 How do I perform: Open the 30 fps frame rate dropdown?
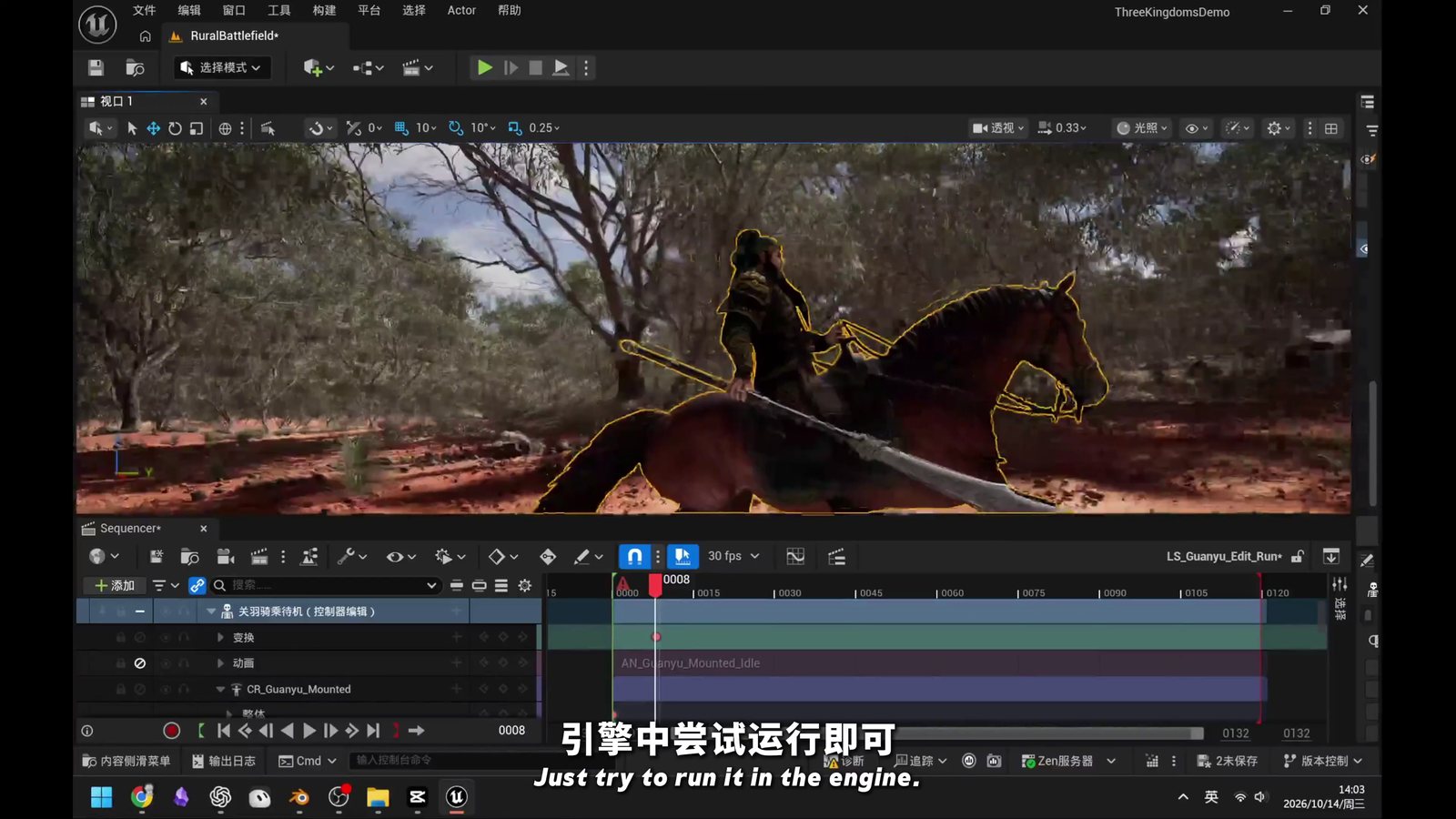pyautogui.click(x=733, y=556)
